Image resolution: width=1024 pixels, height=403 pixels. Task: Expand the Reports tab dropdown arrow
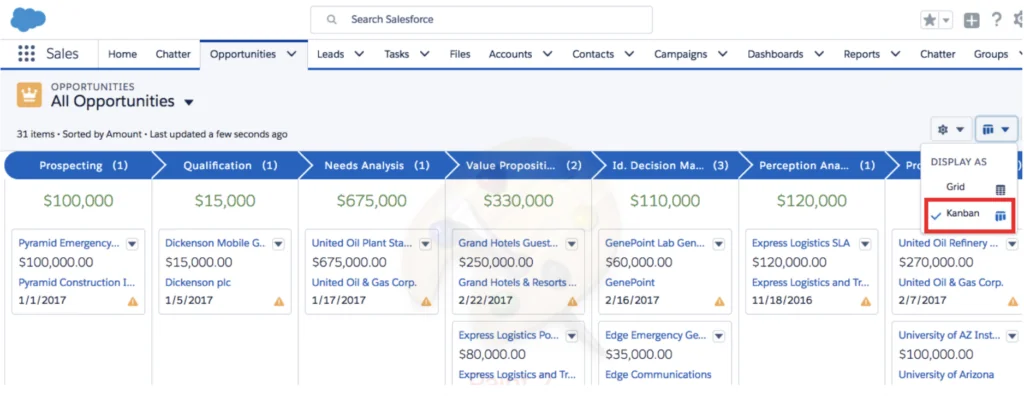click(895, 54)
